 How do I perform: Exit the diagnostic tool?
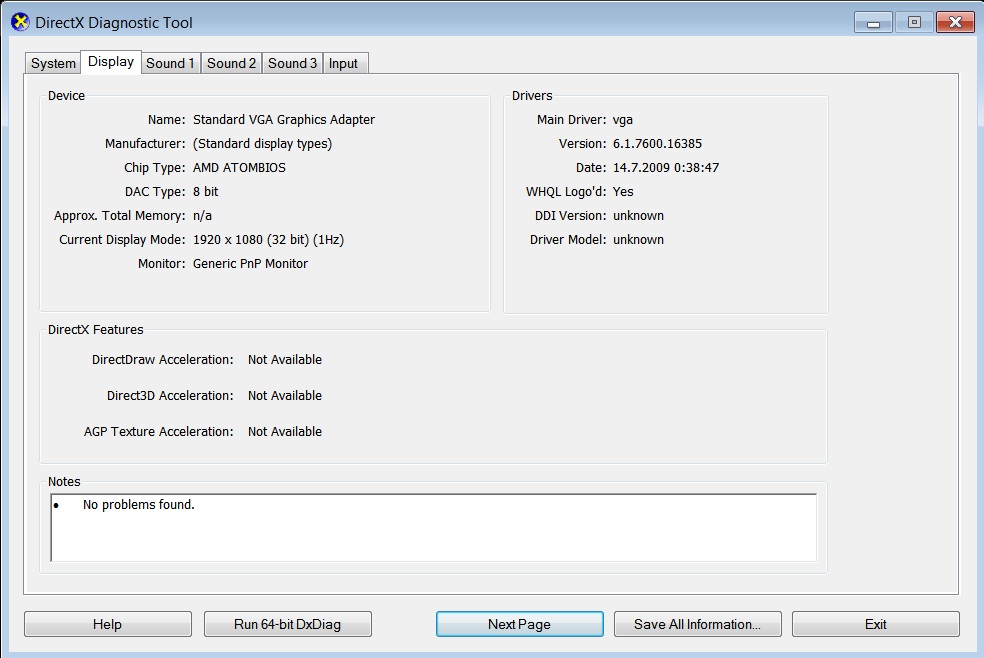[875, 624]
